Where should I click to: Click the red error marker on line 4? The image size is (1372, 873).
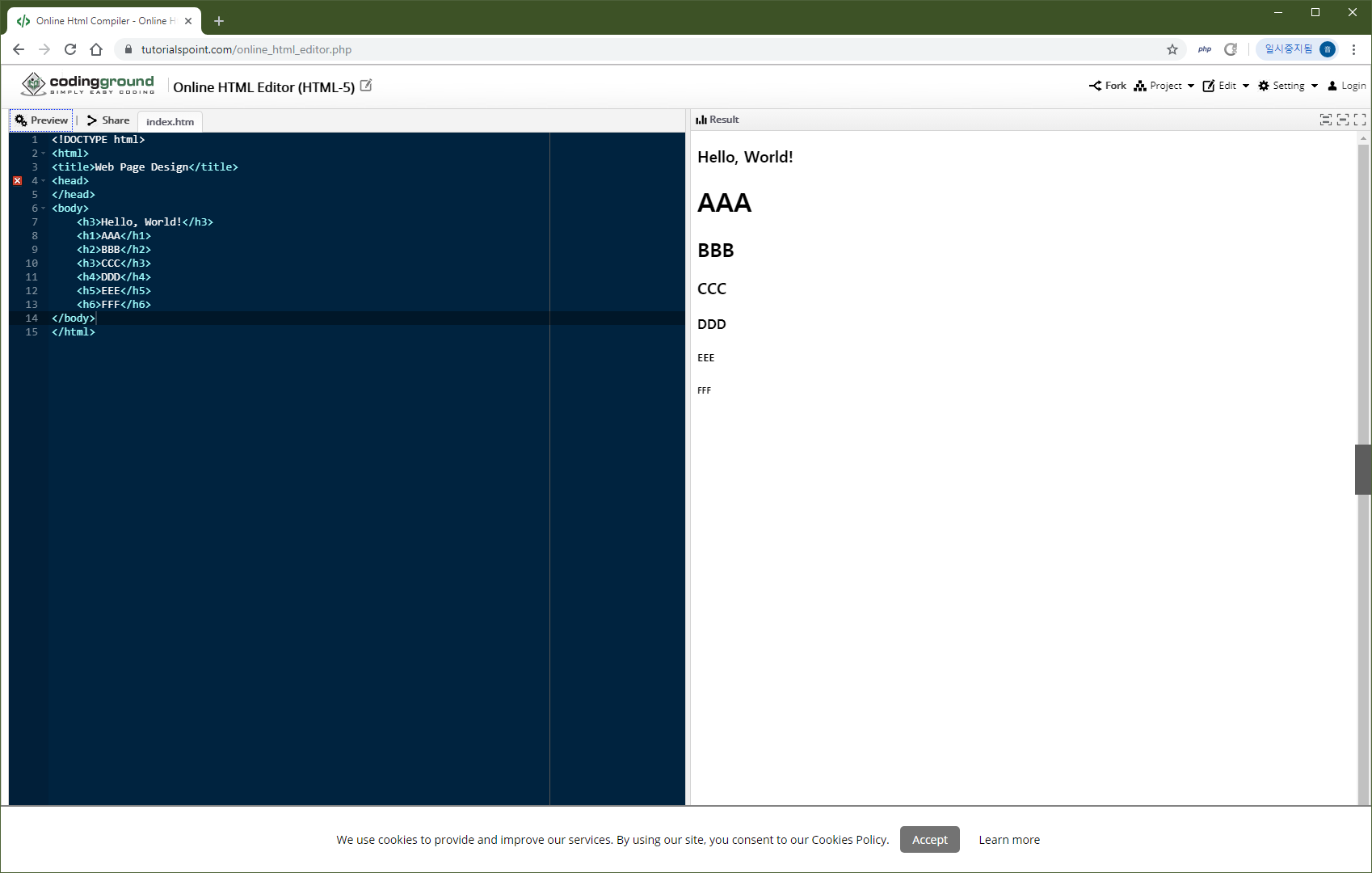(17, 181)
